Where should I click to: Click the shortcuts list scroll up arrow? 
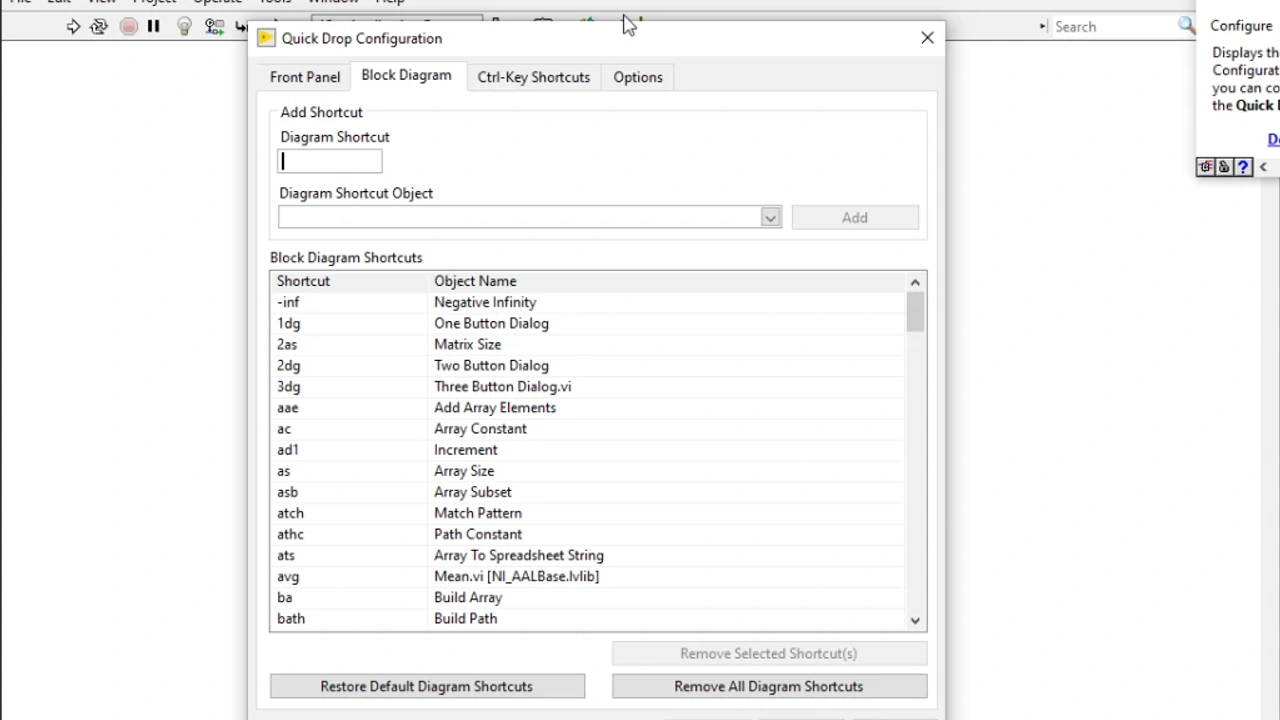915,282
